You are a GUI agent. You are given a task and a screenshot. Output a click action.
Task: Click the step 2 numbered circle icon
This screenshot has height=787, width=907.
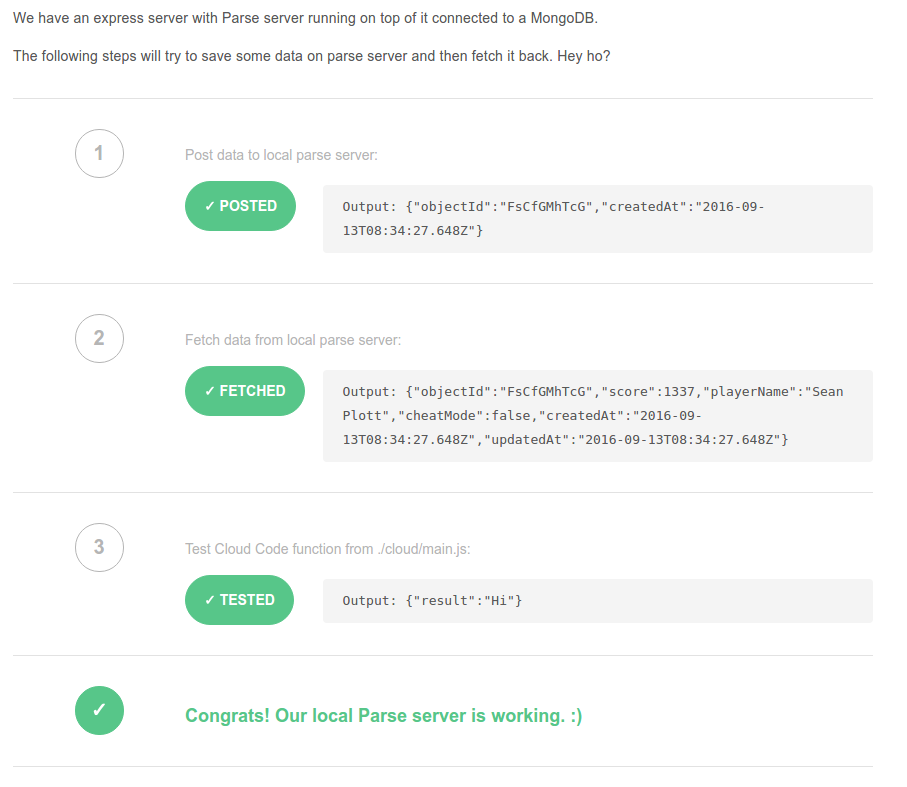[x=99, y=338]
